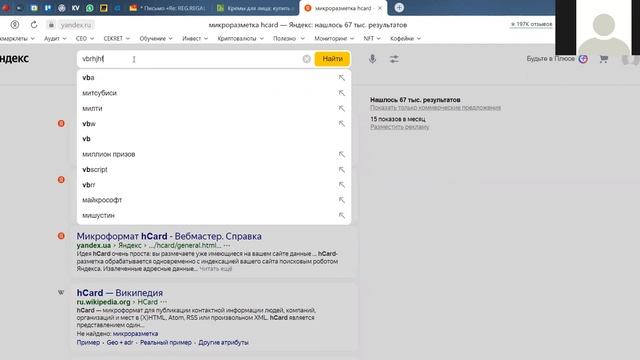Image resolution: width=640 pixels, height=360 pixels.
Task: Click the Plus subscription round icon
Action: [583, 59]
